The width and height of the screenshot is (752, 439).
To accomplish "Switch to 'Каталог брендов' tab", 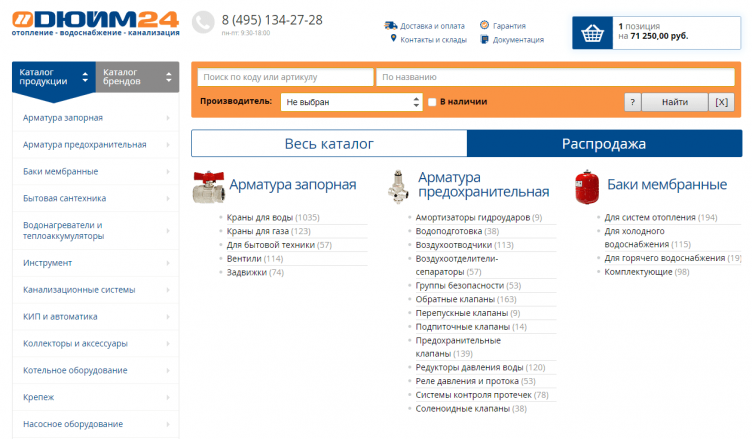I will pyautogui.click(x=137, y=77).
